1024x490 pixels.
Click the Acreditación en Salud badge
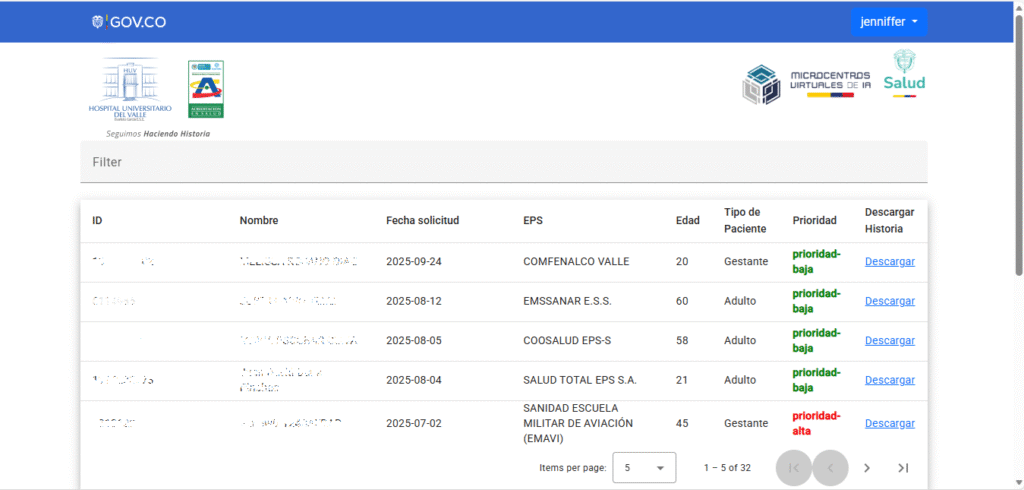click(206, 89)
